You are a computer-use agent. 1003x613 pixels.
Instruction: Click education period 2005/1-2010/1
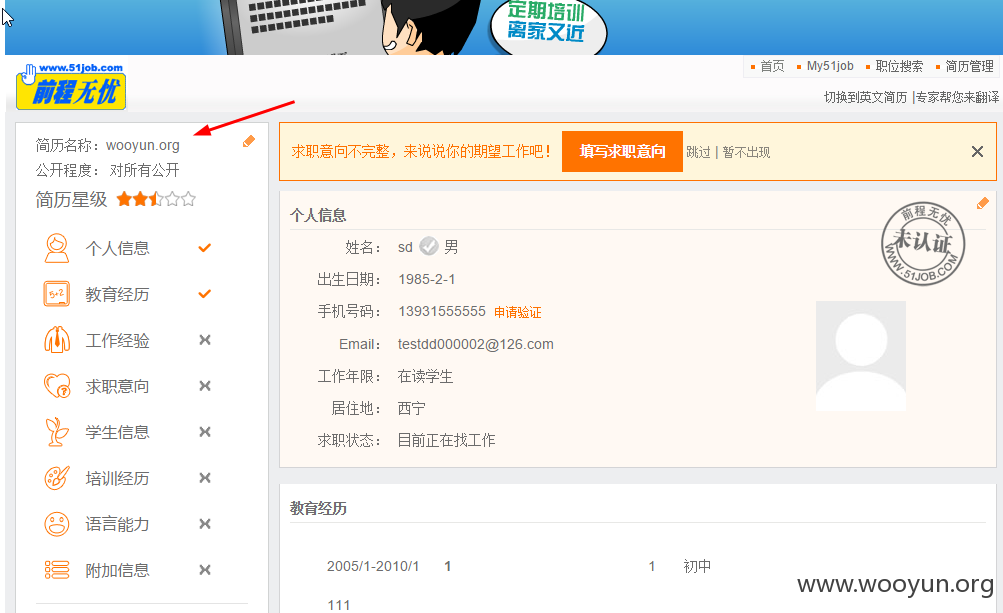coord(373,566)
